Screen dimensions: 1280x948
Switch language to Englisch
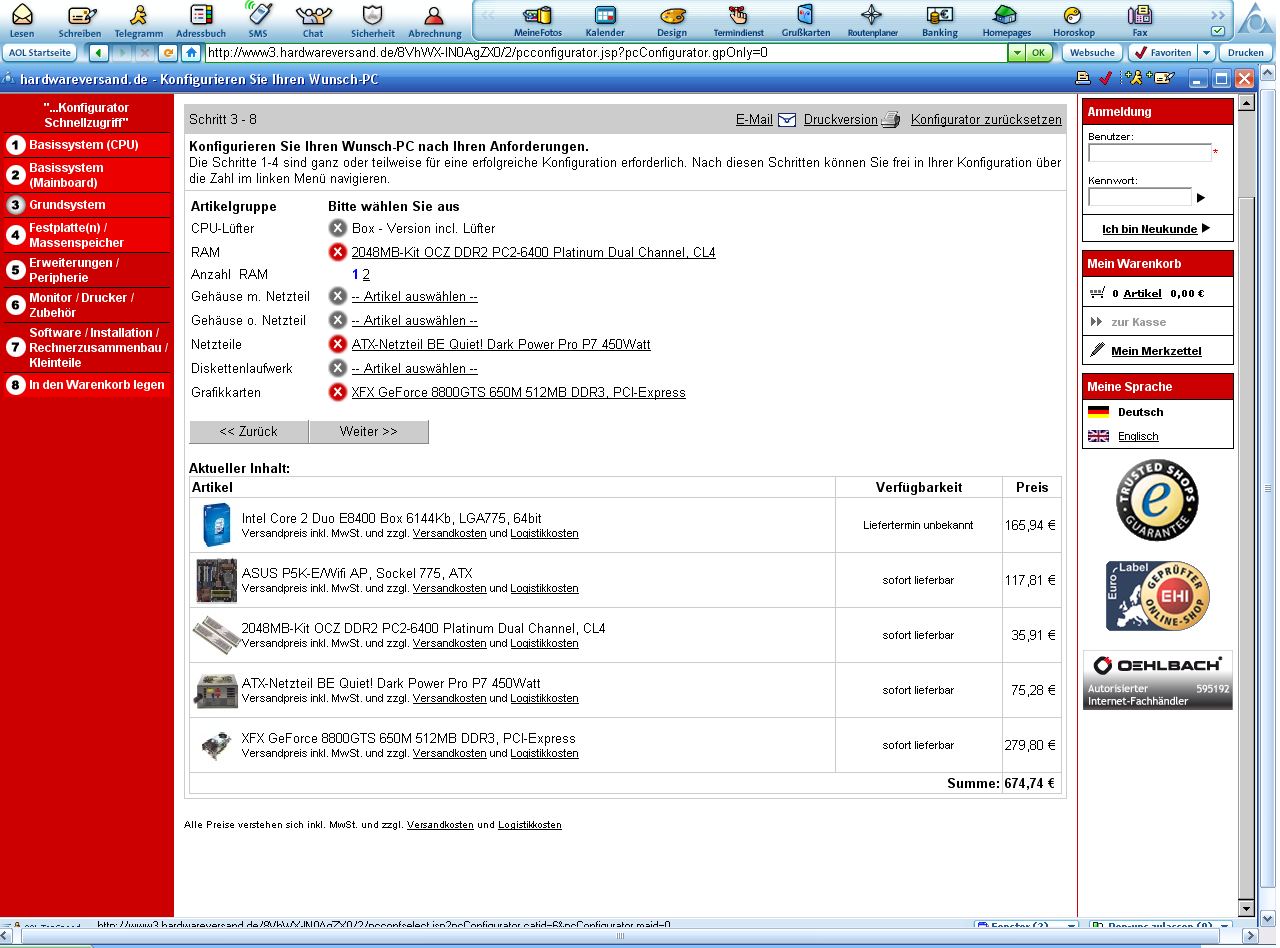pos(1138,436)
